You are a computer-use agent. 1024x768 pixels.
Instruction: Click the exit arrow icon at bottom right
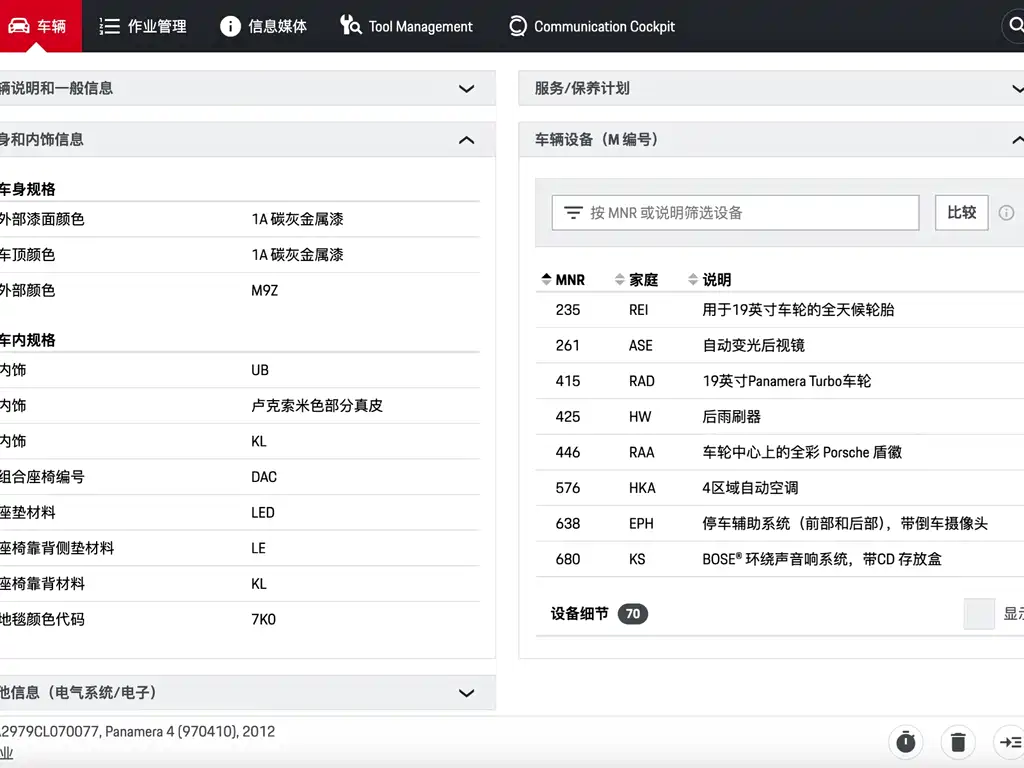coord(1010,742)
